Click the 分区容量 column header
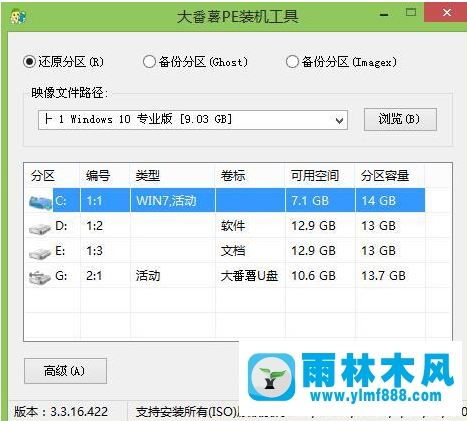467x421 pixels. 385,176
